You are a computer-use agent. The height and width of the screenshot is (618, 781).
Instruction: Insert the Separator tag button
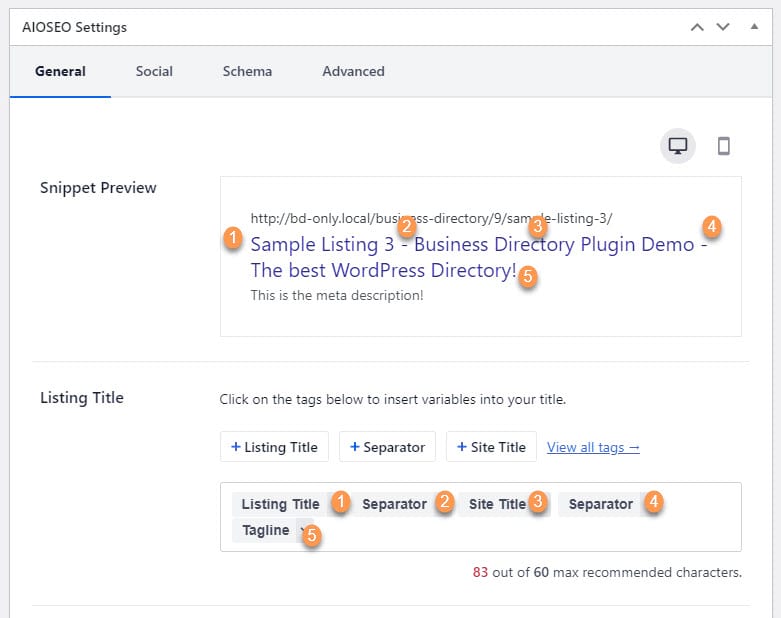point(388,447)
